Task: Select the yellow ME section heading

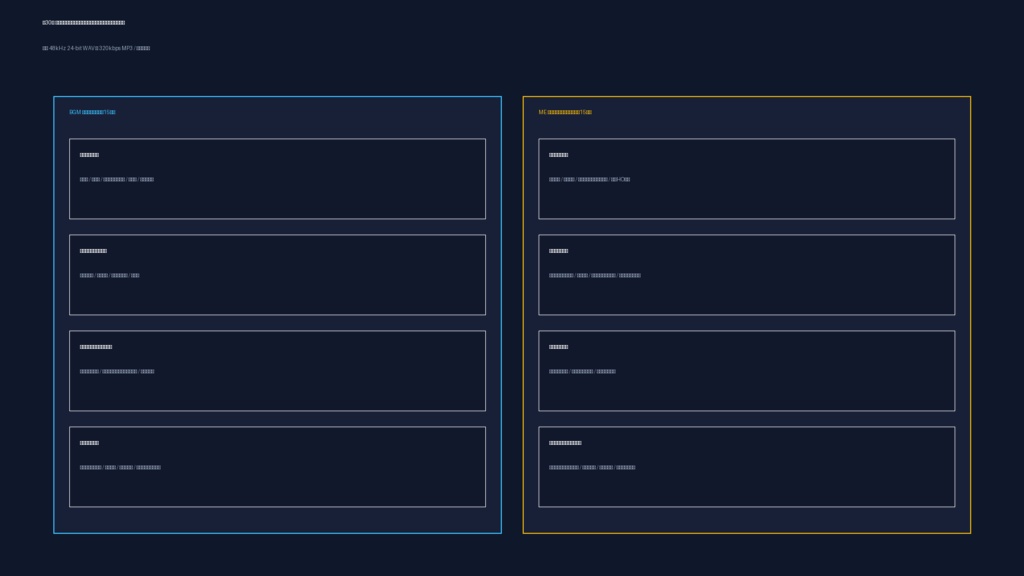Action: point(565,112)
